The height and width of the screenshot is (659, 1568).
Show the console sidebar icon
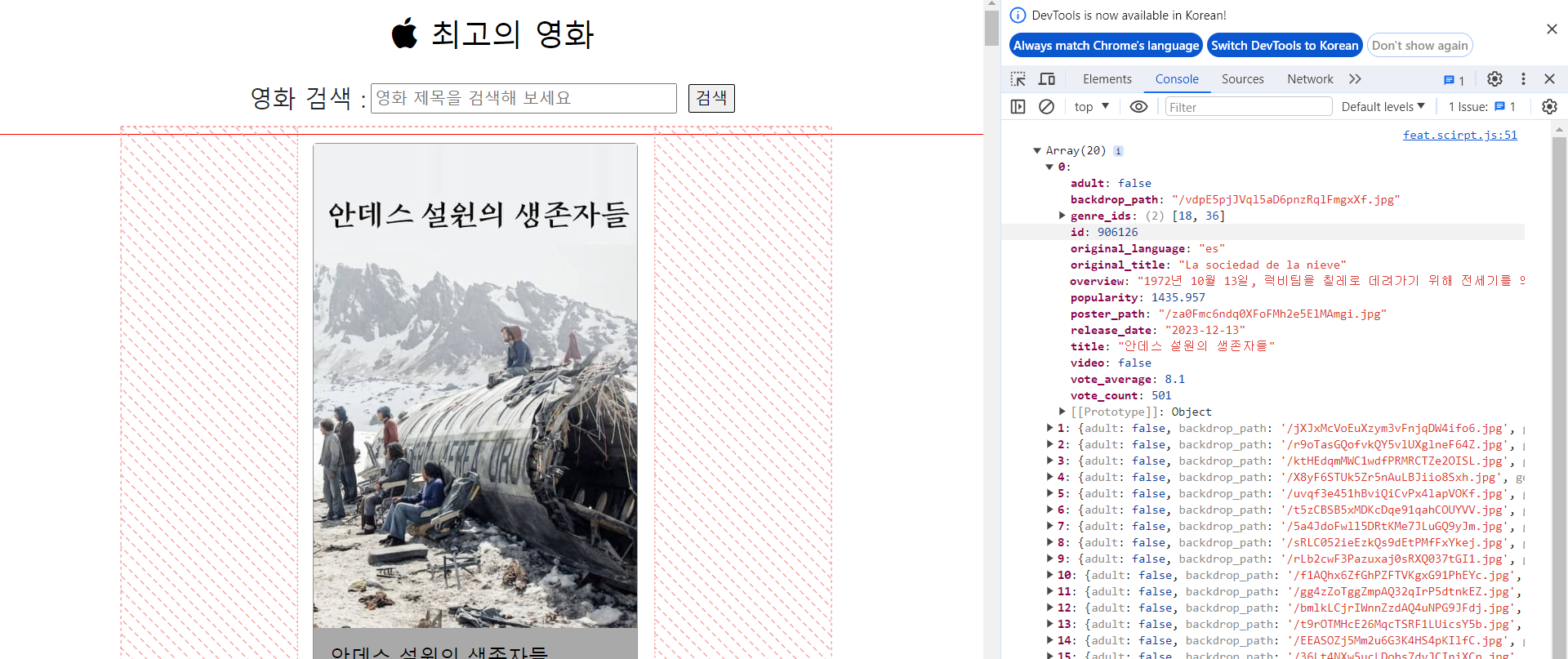tap(1018, 107)
